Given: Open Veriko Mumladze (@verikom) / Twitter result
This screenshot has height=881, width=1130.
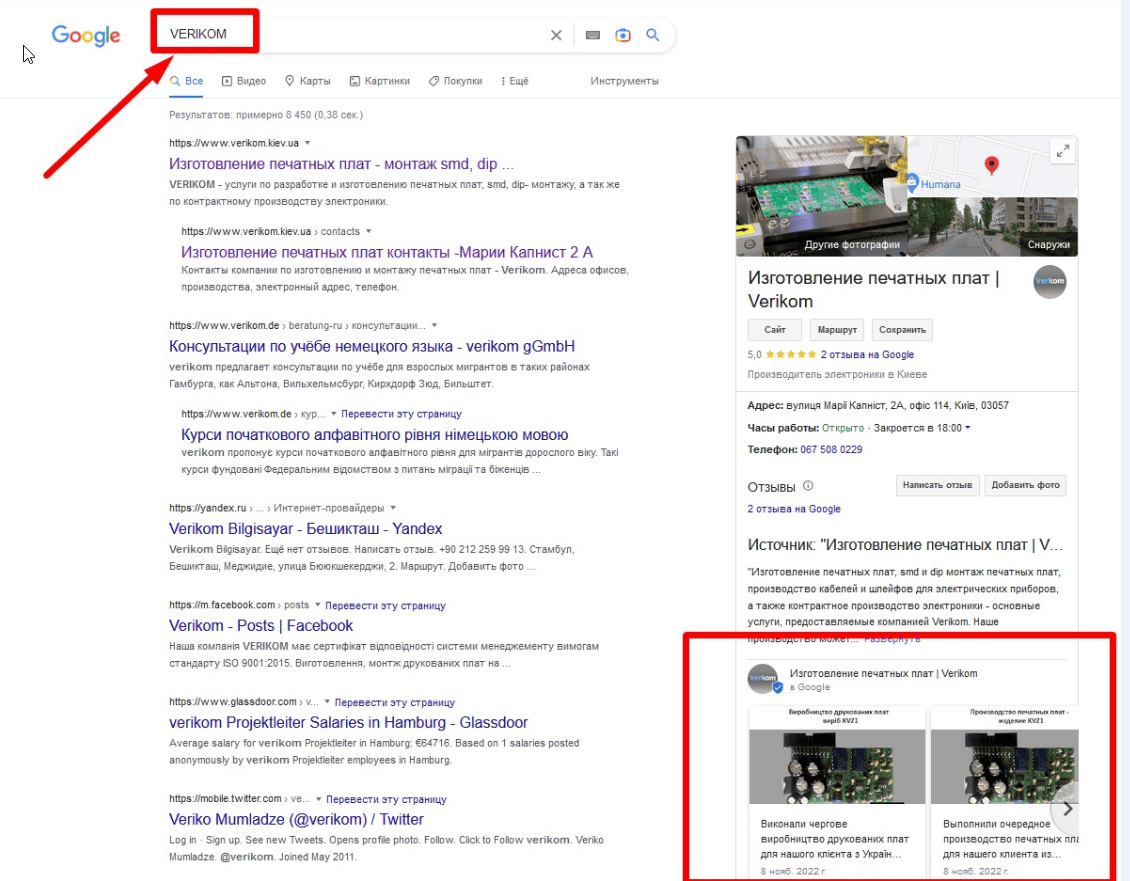Looking at the screenshot, I should click(296, 819).
